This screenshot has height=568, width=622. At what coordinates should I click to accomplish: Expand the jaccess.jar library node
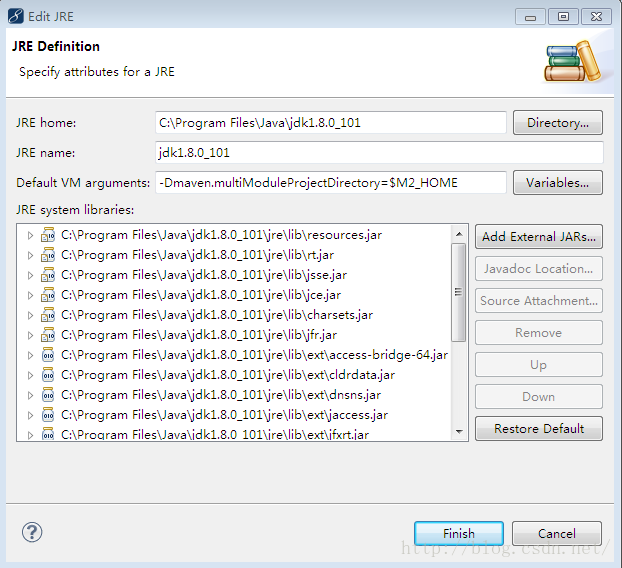pyautogui.click(x=30, y=415)
